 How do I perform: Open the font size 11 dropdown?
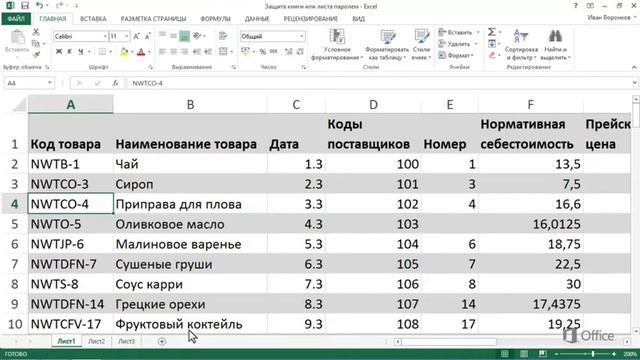(x=127, y=36)
